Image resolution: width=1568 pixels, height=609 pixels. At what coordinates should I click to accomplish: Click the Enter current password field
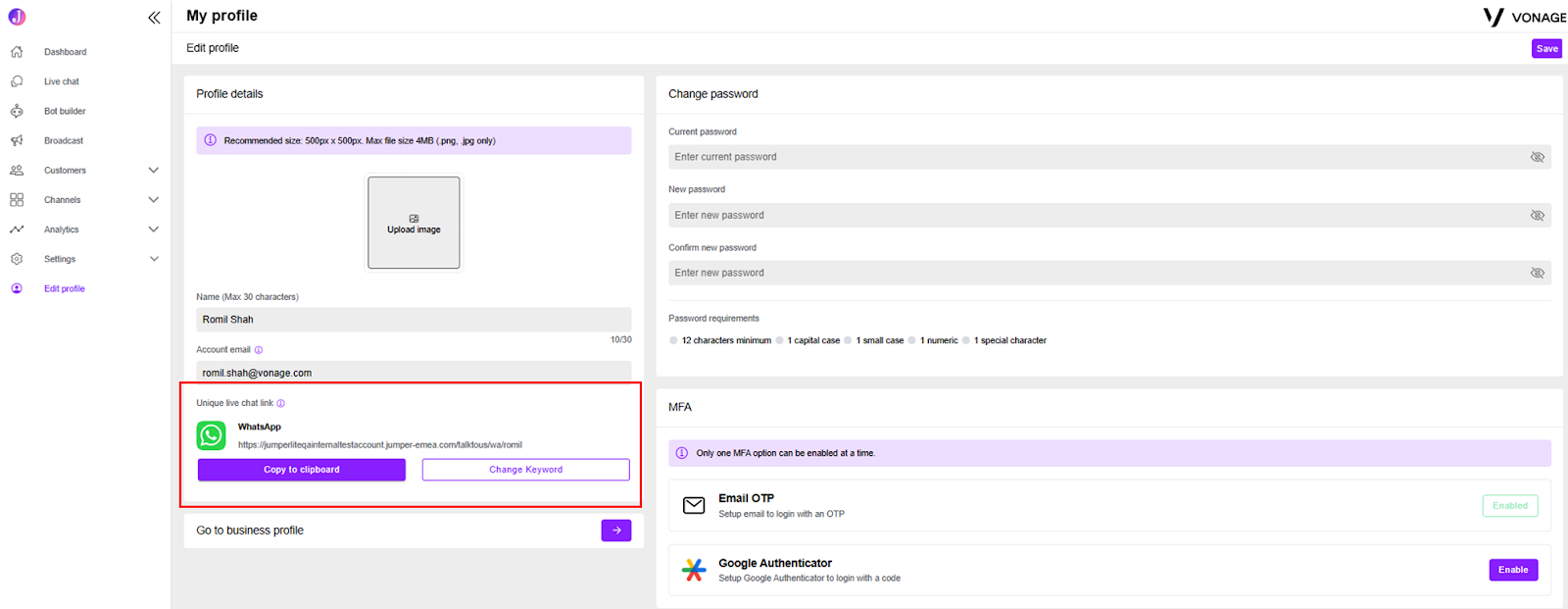tap(1109, 157)
